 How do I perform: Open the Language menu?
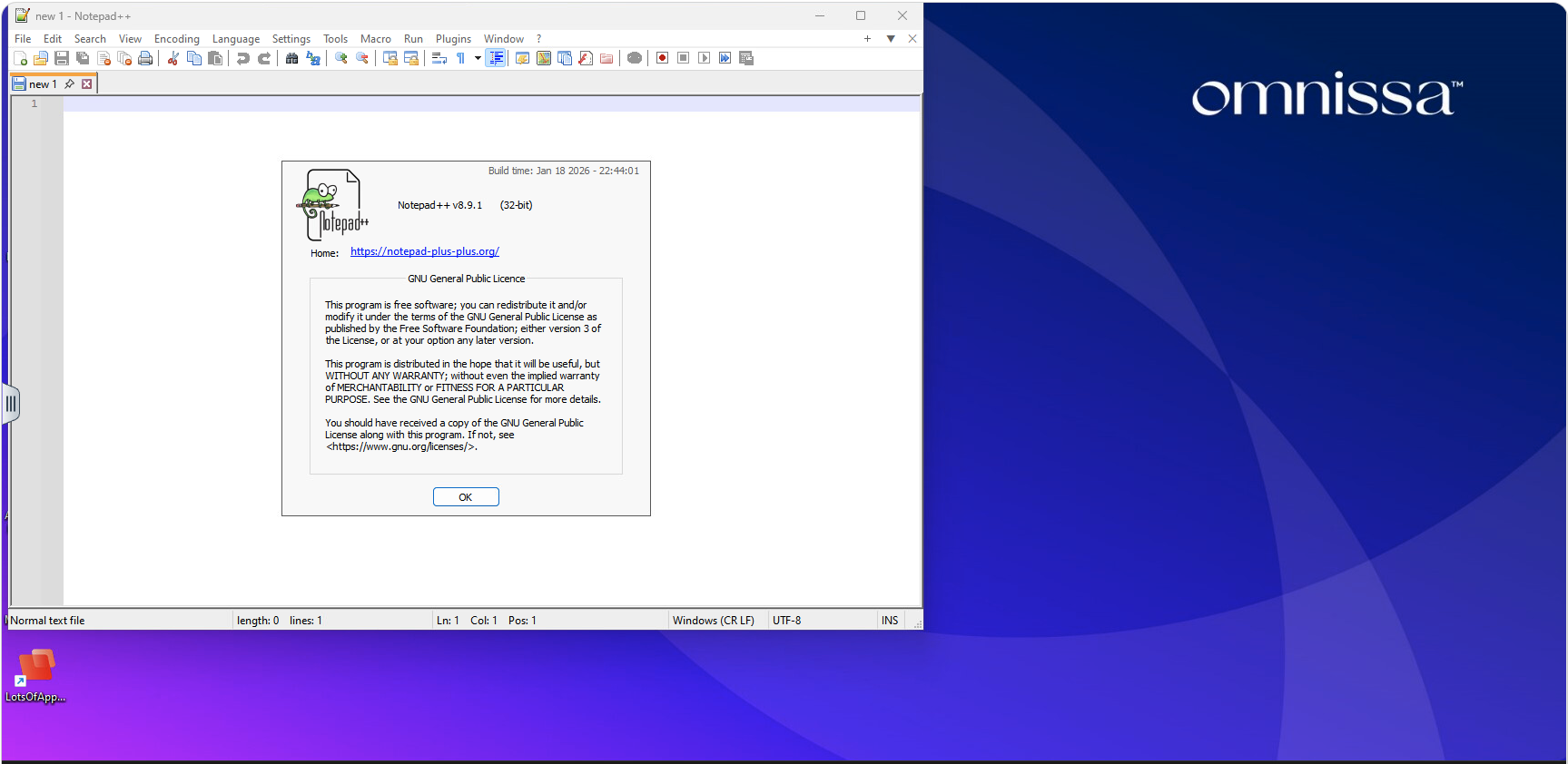(x=236, y=39)
